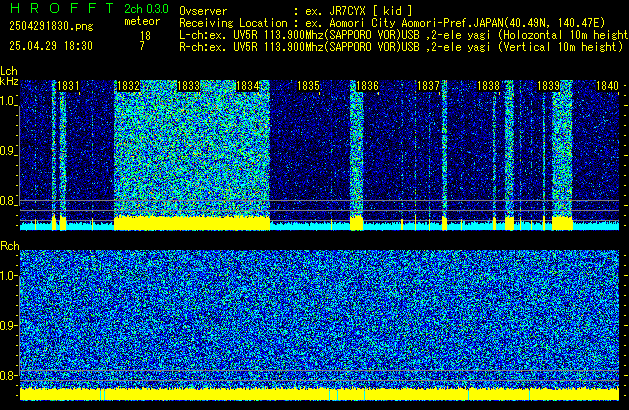The height and width of the screenshot is (410, 629).
Task: Click the file name 2504291830.png
Action: tap(51, 26)
